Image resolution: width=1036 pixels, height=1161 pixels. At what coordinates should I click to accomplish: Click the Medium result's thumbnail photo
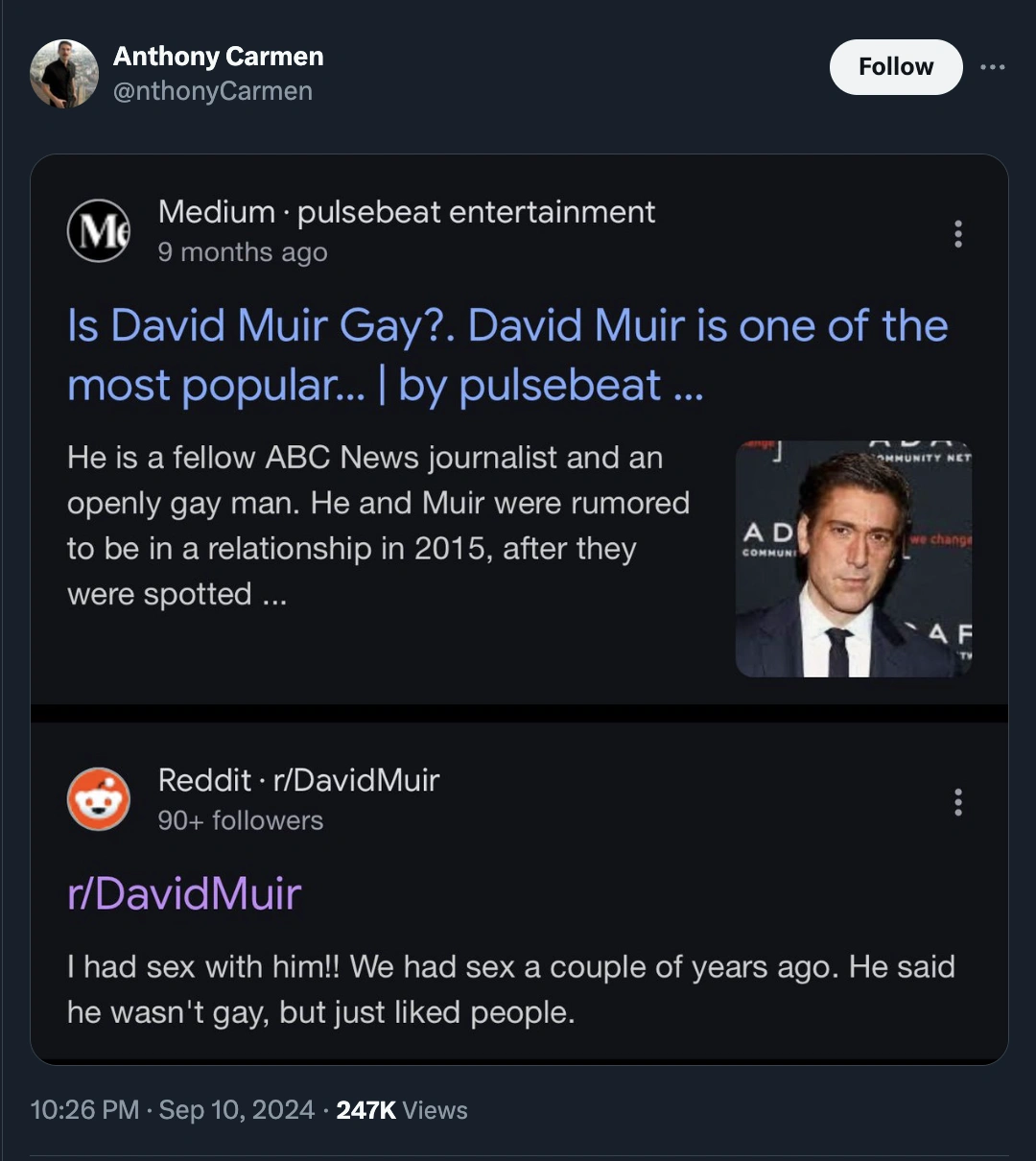[853, 559]
